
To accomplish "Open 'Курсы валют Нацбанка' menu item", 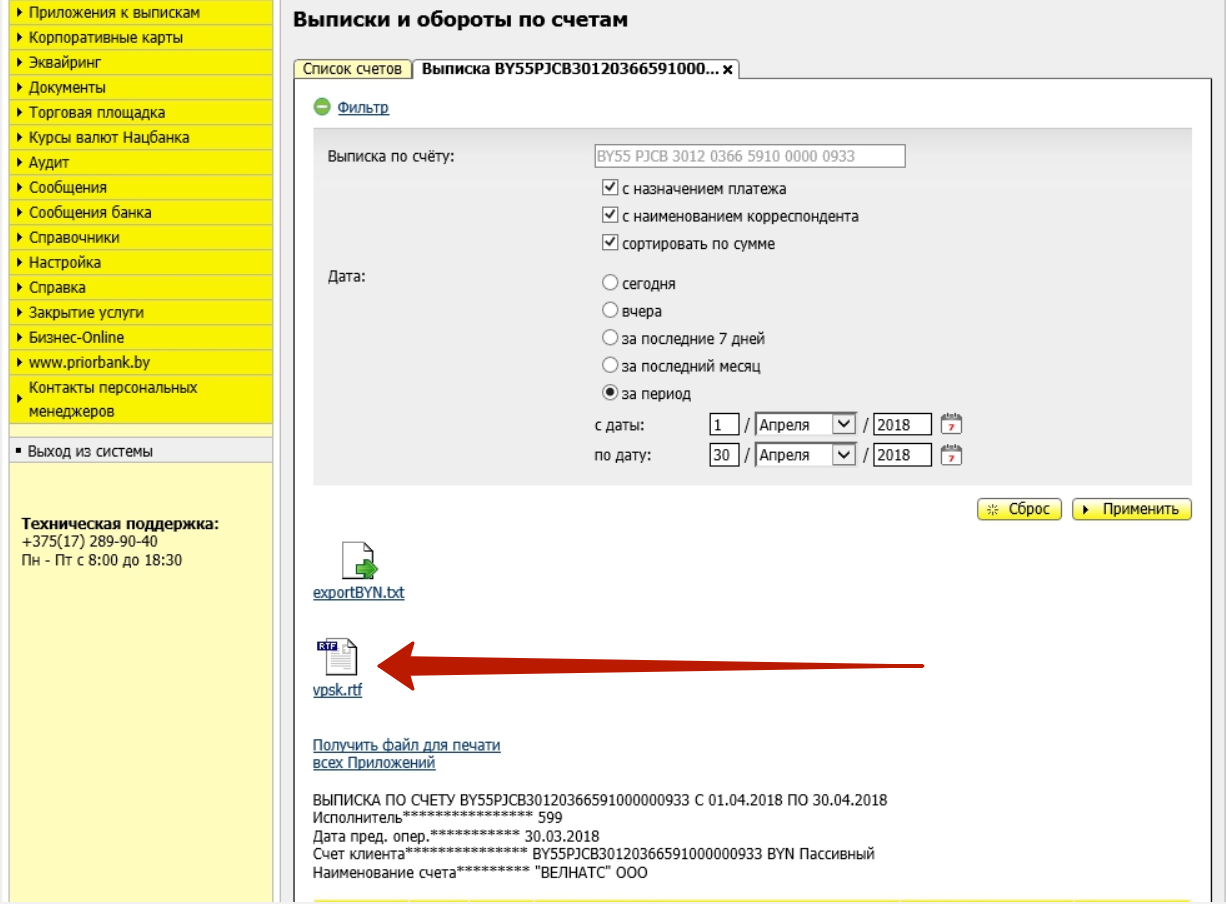I will 109,138.
